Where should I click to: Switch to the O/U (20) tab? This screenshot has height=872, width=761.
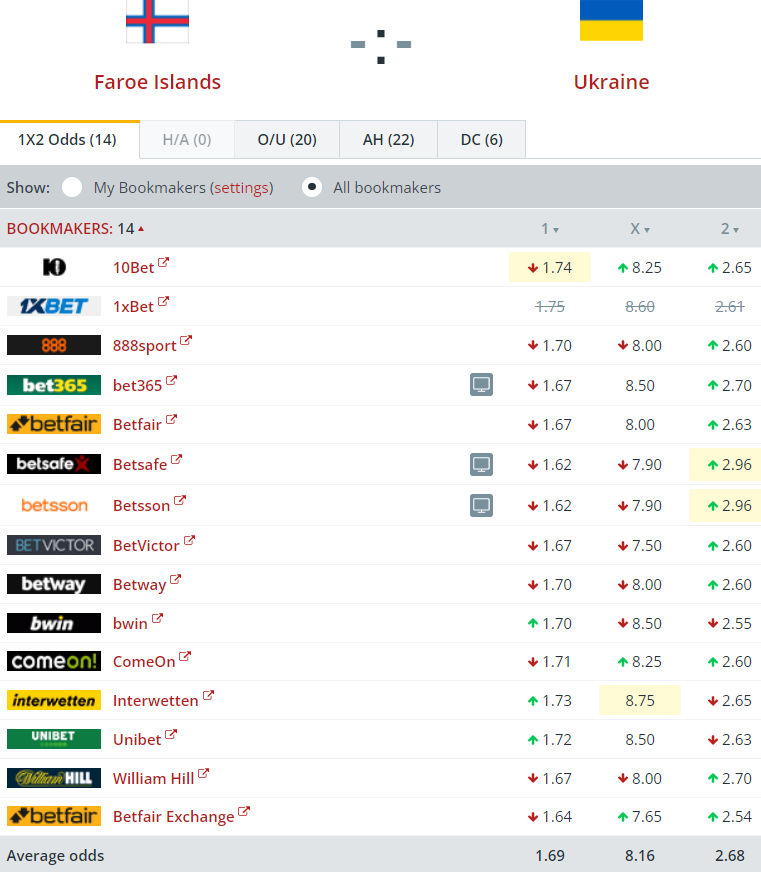tap(287, 140)
